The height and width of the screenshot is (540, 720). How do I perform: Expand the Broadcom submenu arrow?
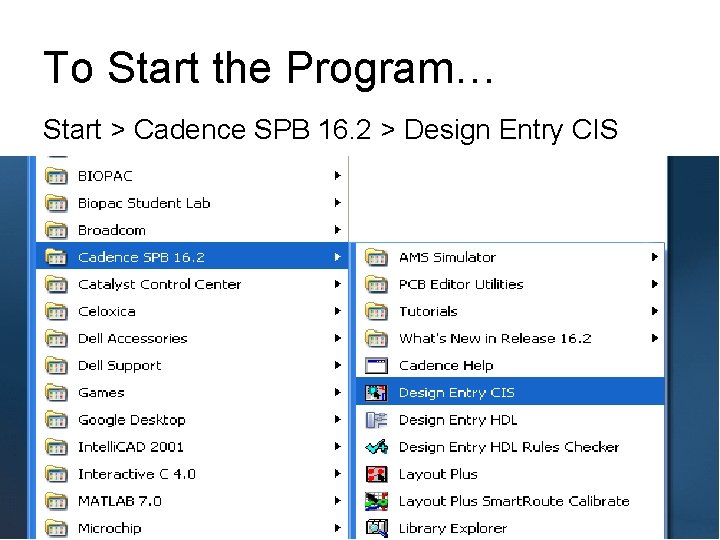click(338, 230)
